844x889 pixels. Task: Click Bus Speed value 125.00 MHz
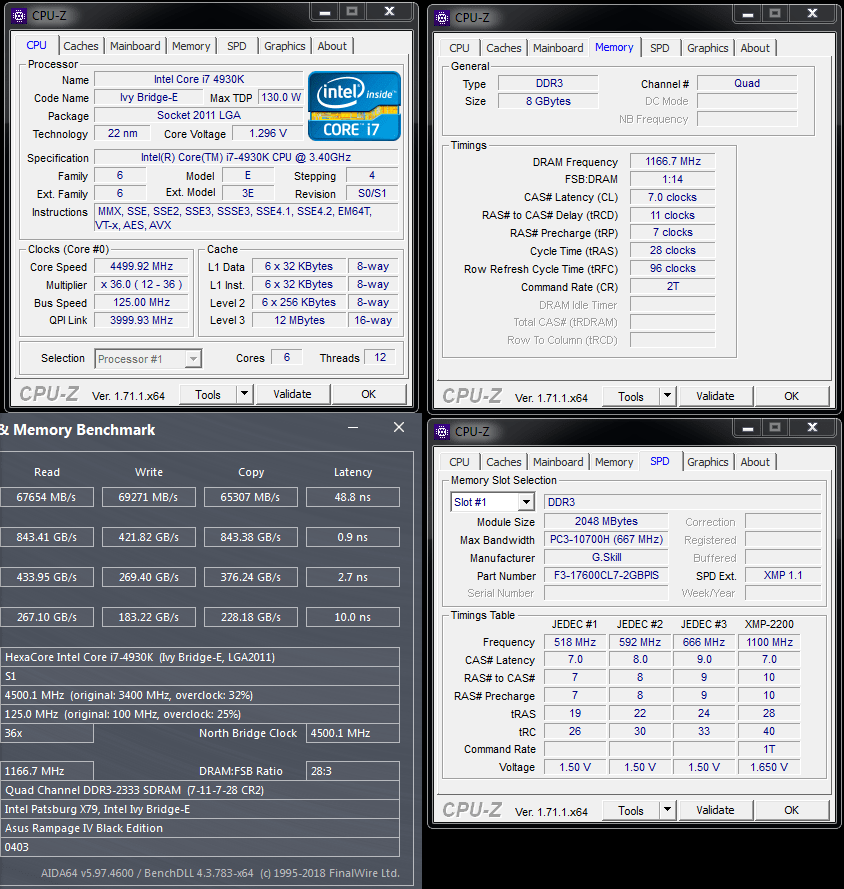pyautogui.click(x=142, y=303)
